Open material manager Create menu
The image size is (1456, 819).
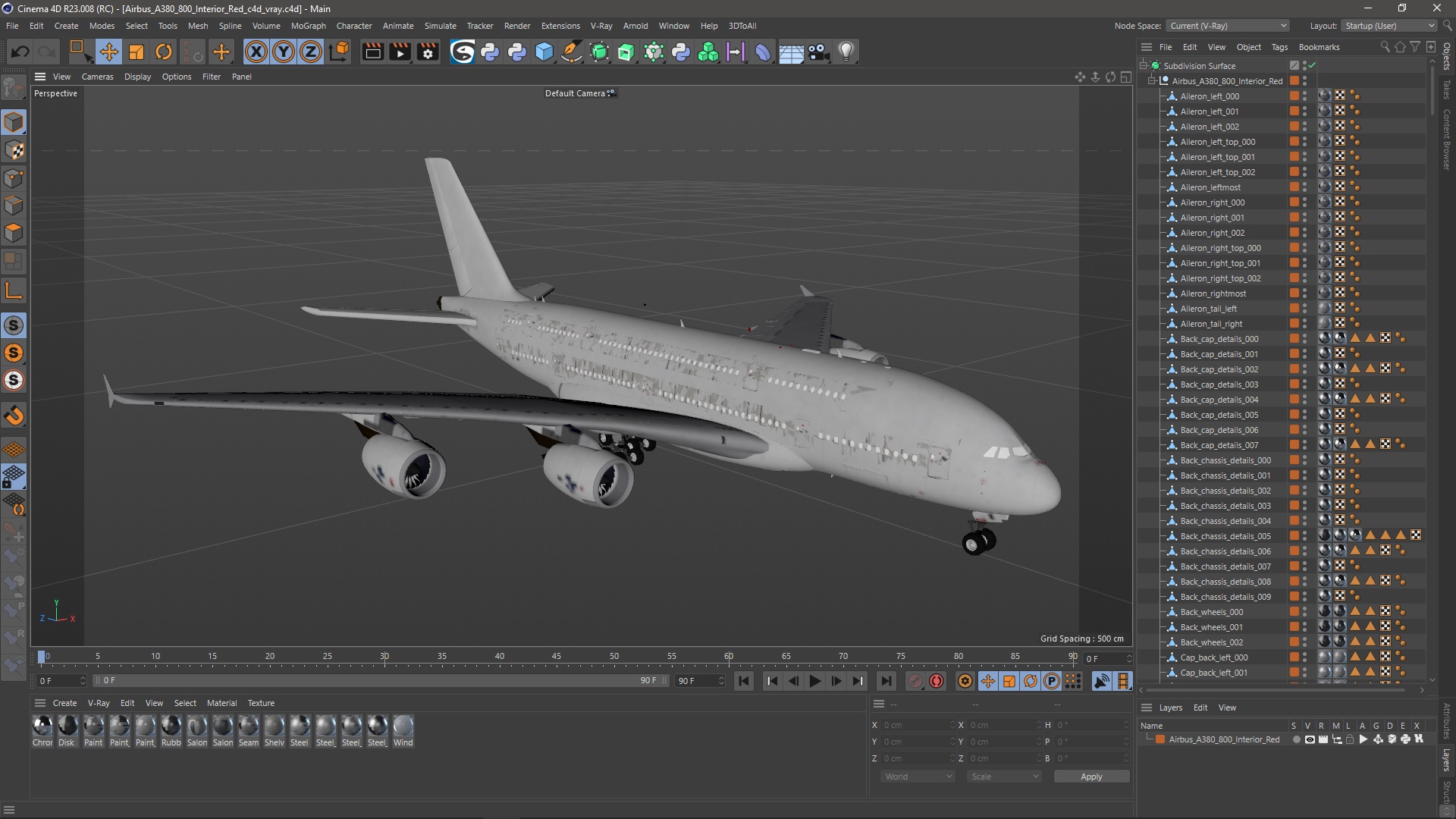pyautogui.click(x=64, y=703)
